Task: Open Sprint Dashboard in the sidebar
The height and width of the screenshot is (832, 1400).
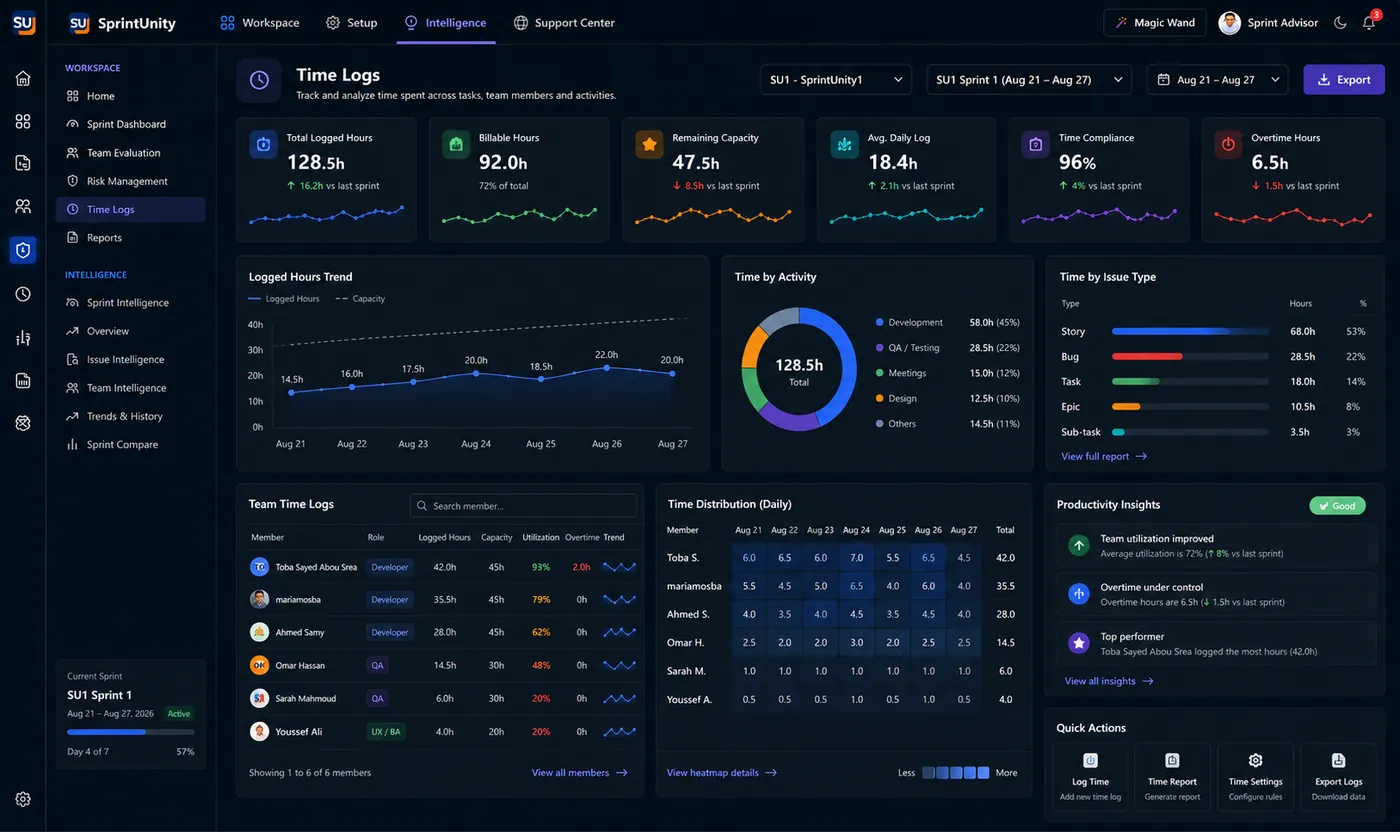Action: coord(126,124)
